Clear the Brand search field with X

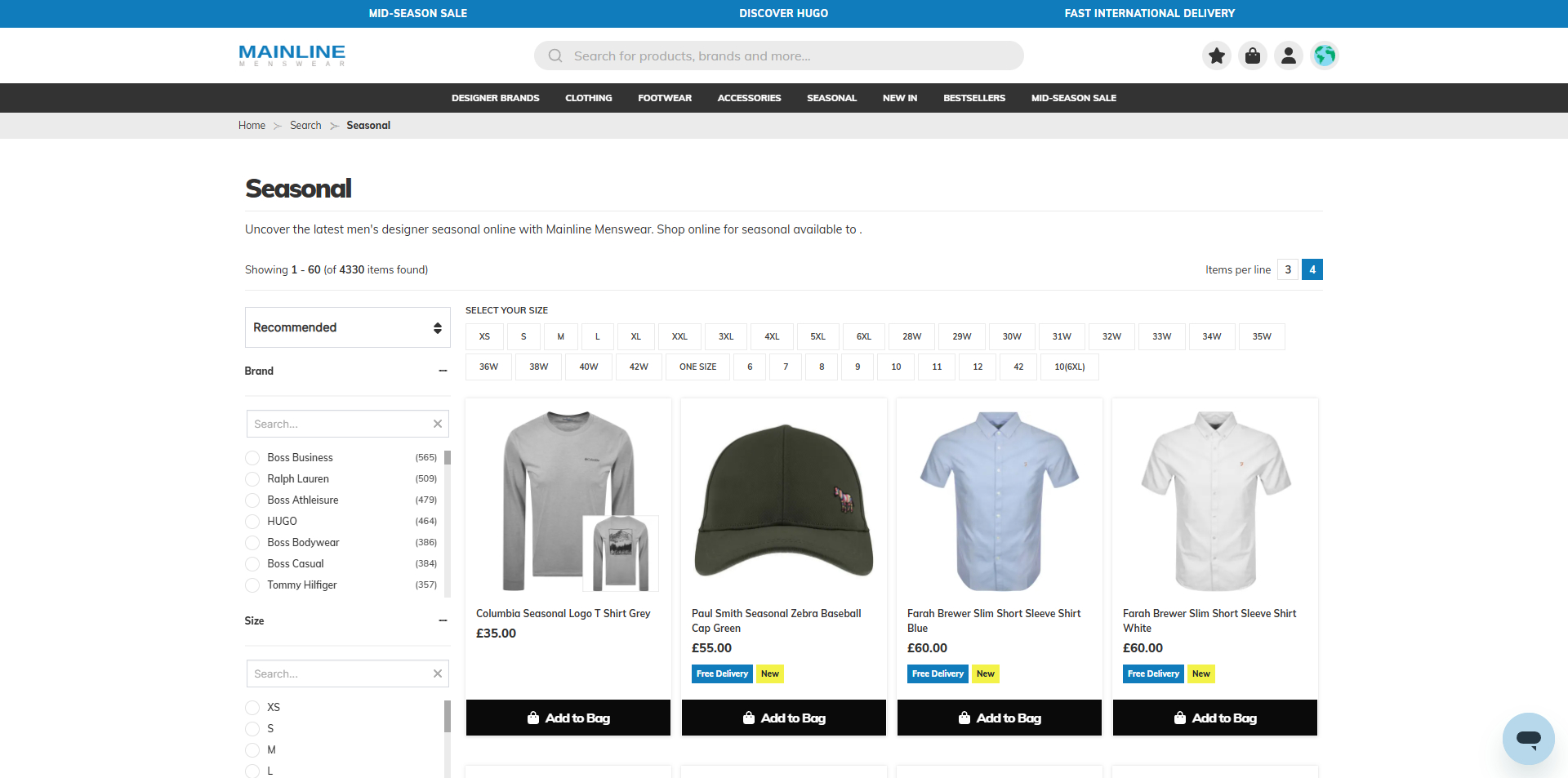point(438,424)
